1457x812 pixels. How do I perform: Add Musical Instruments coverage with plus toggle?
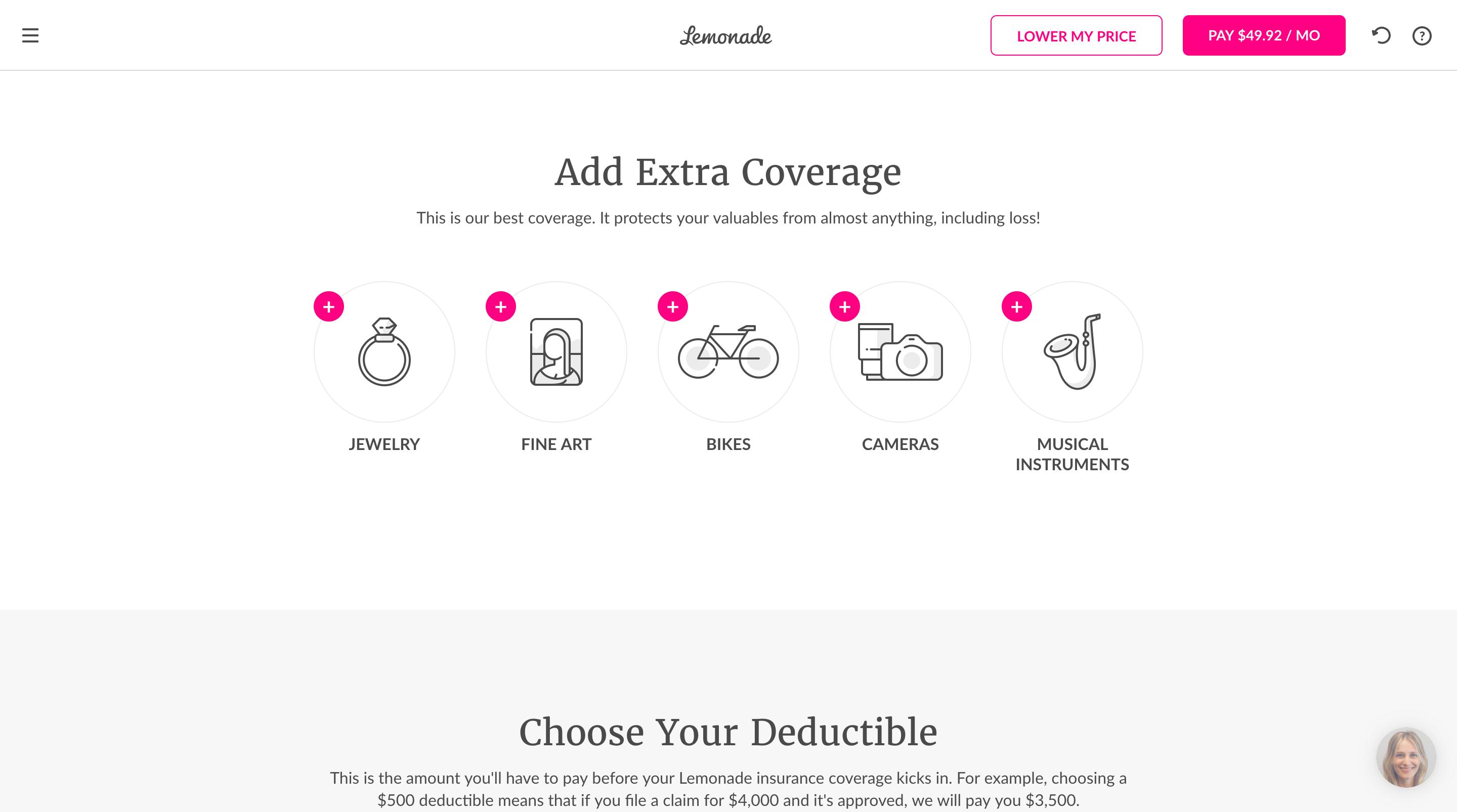[x=1016, y=306]
